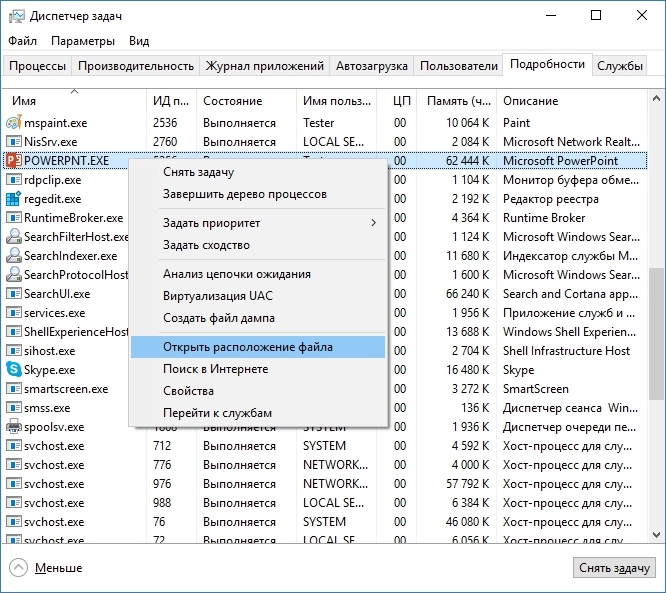The height and width of the screenshot is (593, 666).
Task: Expand the Задать приоритет submenu arrow
Action: 373,223
